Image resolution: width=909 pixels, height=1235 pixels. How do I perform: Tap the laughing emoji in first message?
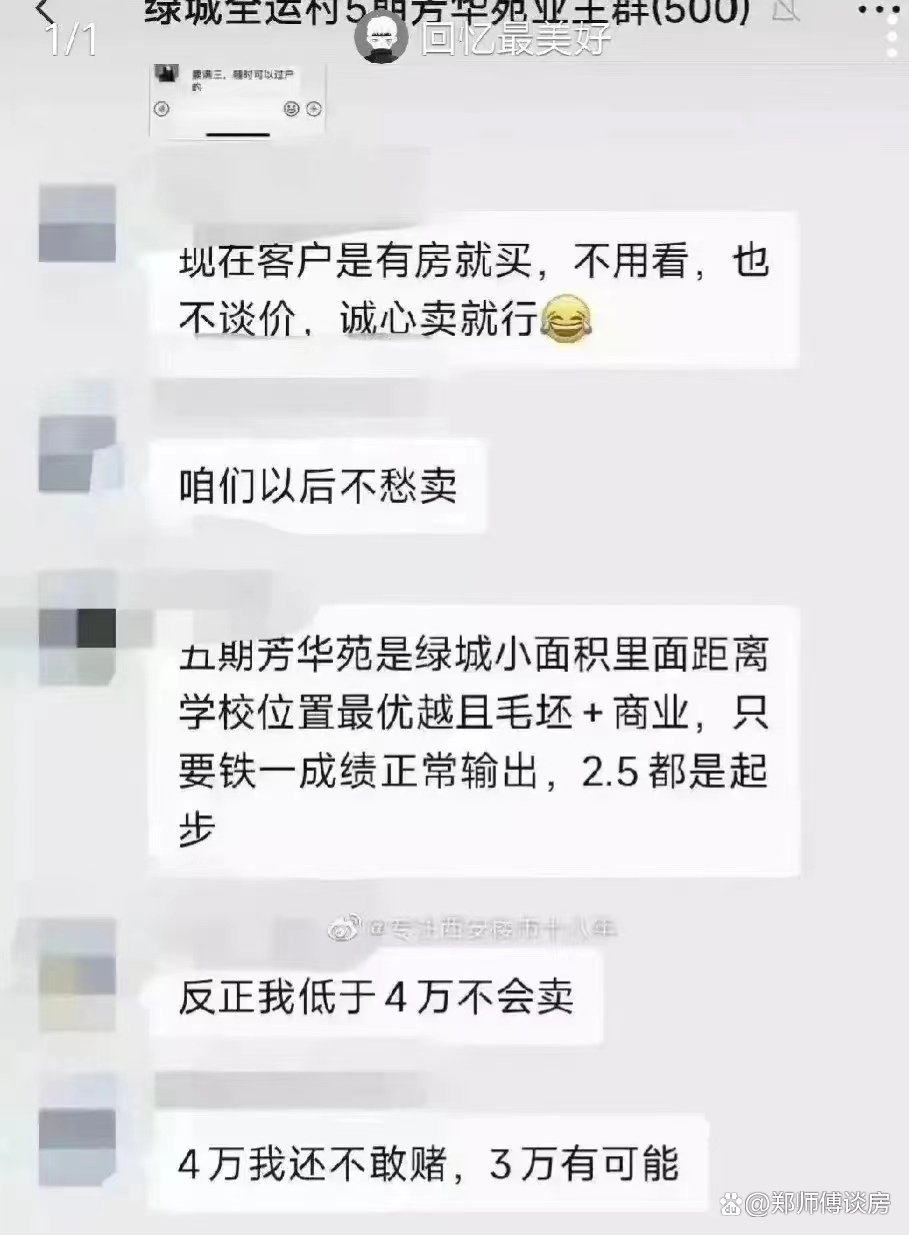coord(566,322)
